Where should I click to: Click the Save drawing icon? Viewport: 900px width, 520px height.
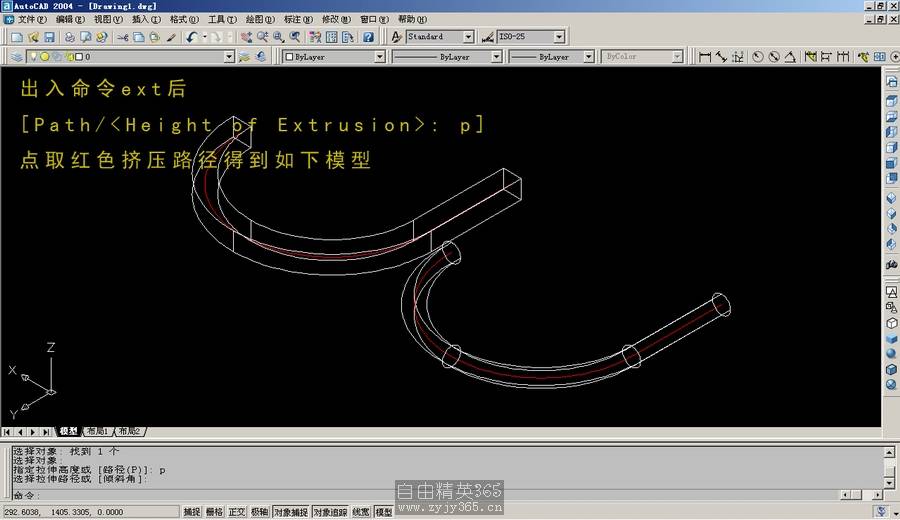pyautogui.click(x=47, y=37)
